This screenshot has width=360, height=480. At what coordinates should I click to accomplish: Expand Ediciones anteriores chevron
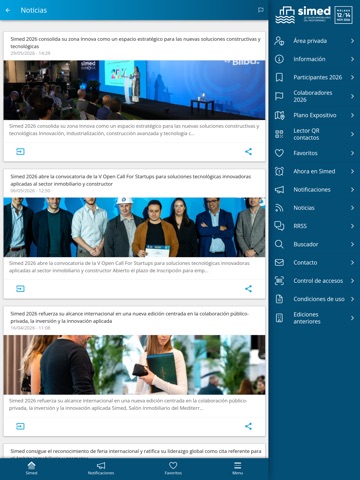[x=352, y=318]
